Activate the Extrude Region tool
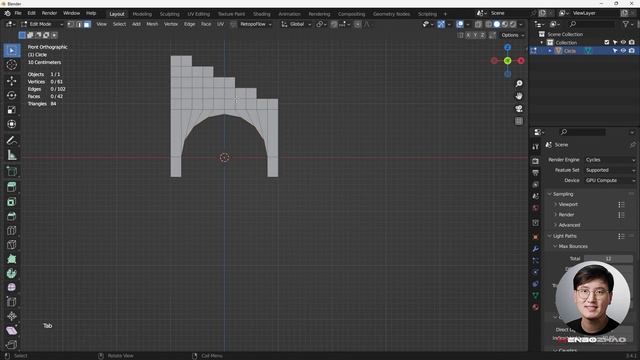 [11, 187]
